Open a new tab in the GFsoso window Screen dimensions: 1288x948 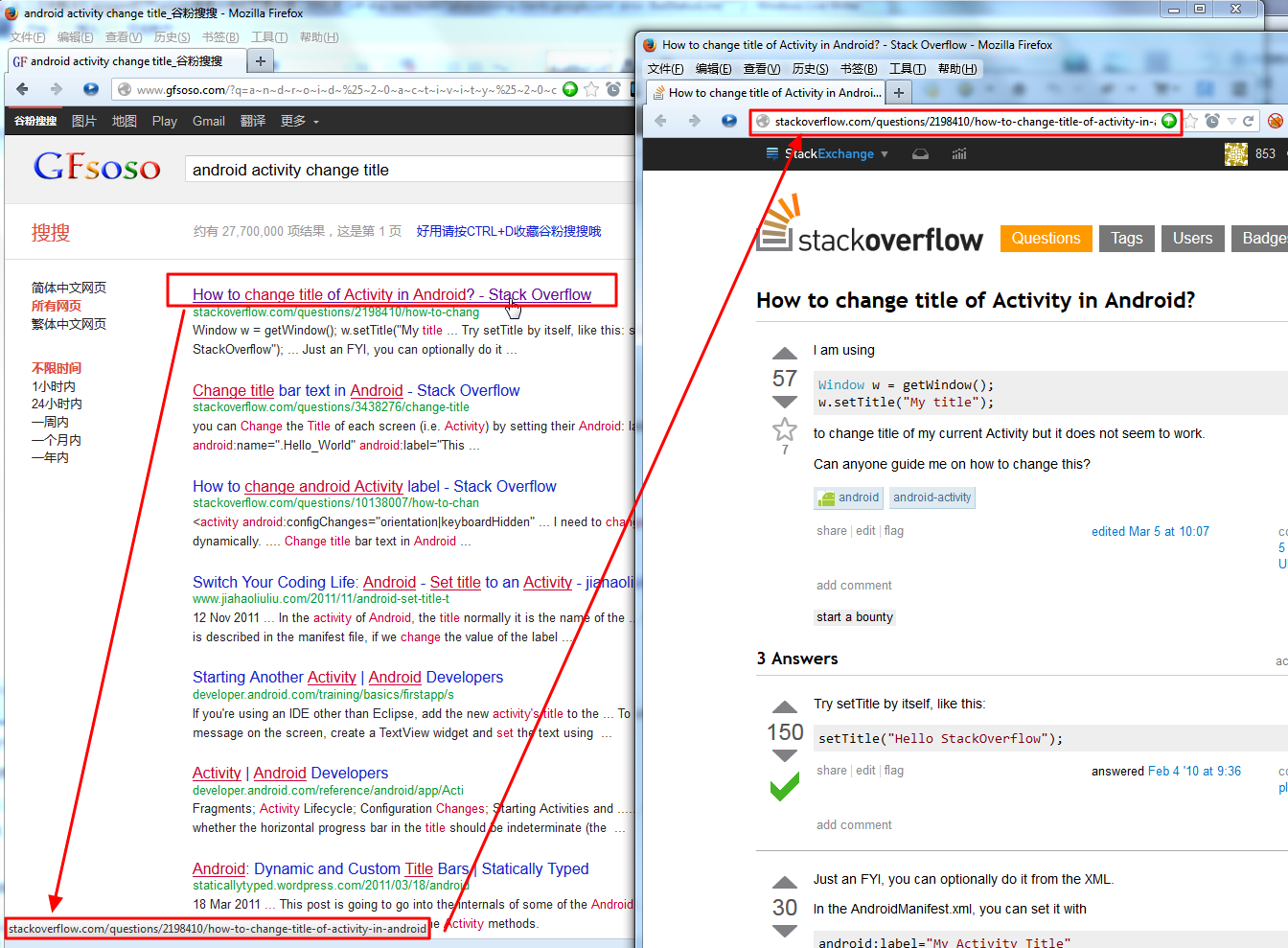point(260,61)
